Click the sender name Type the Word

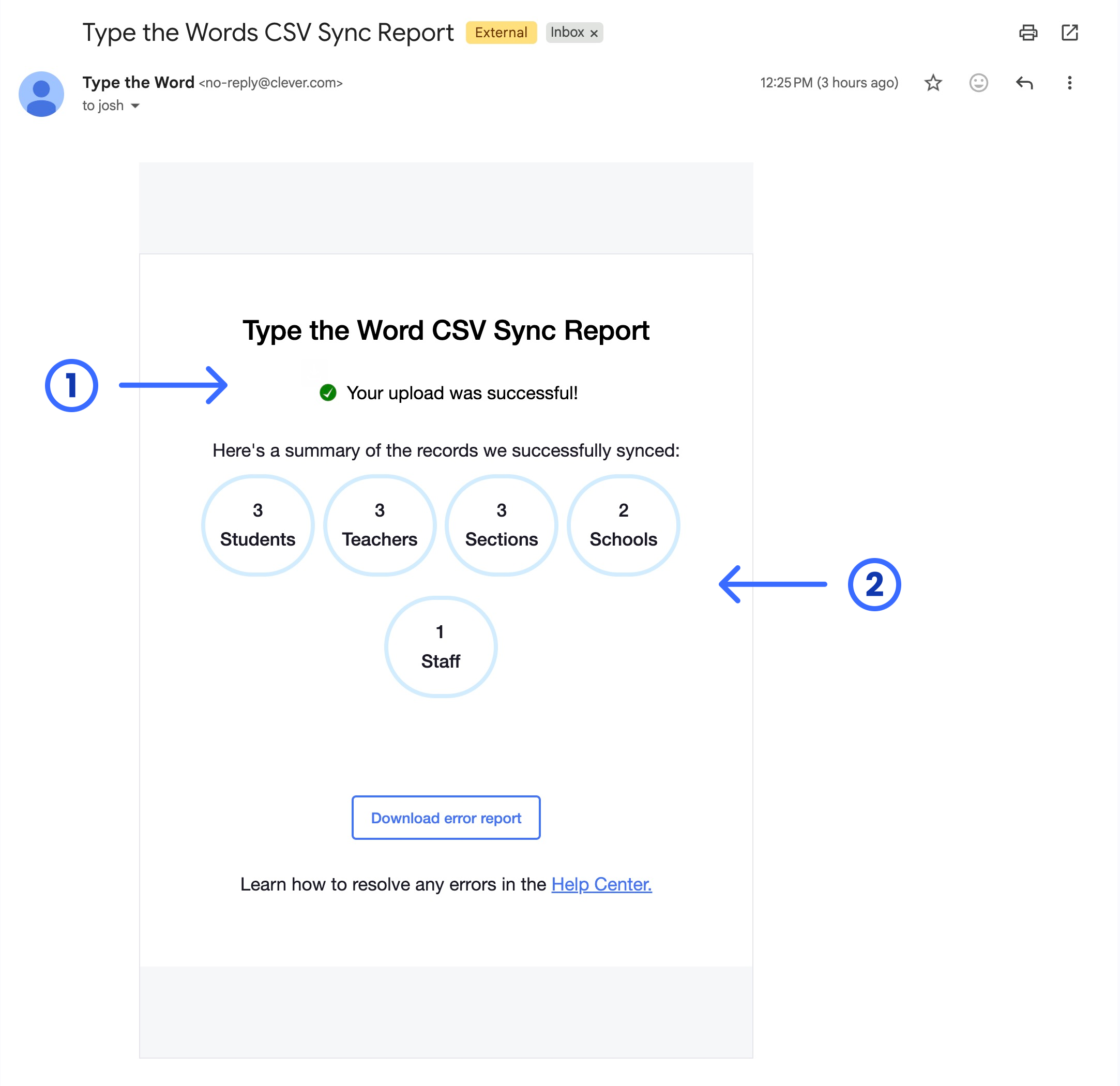[138, 82]
